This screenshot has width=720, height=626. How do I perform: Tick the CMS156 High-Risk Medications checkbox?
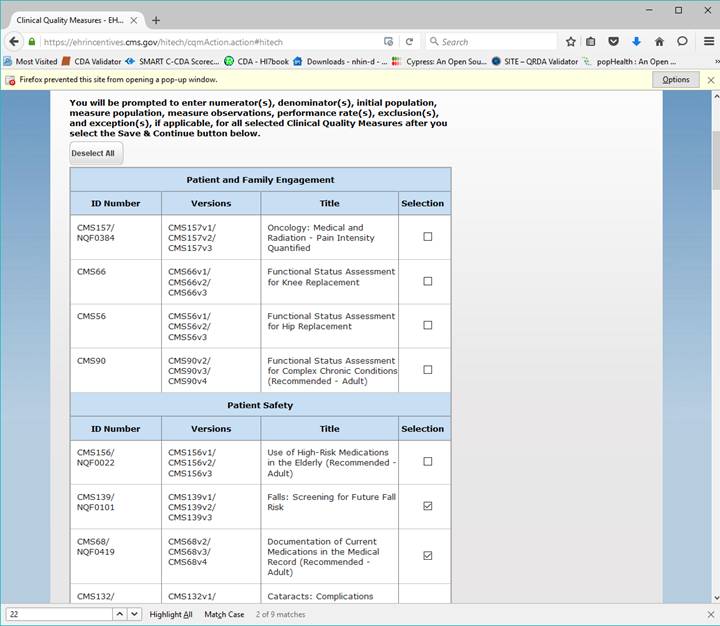(x=428, y=461)
